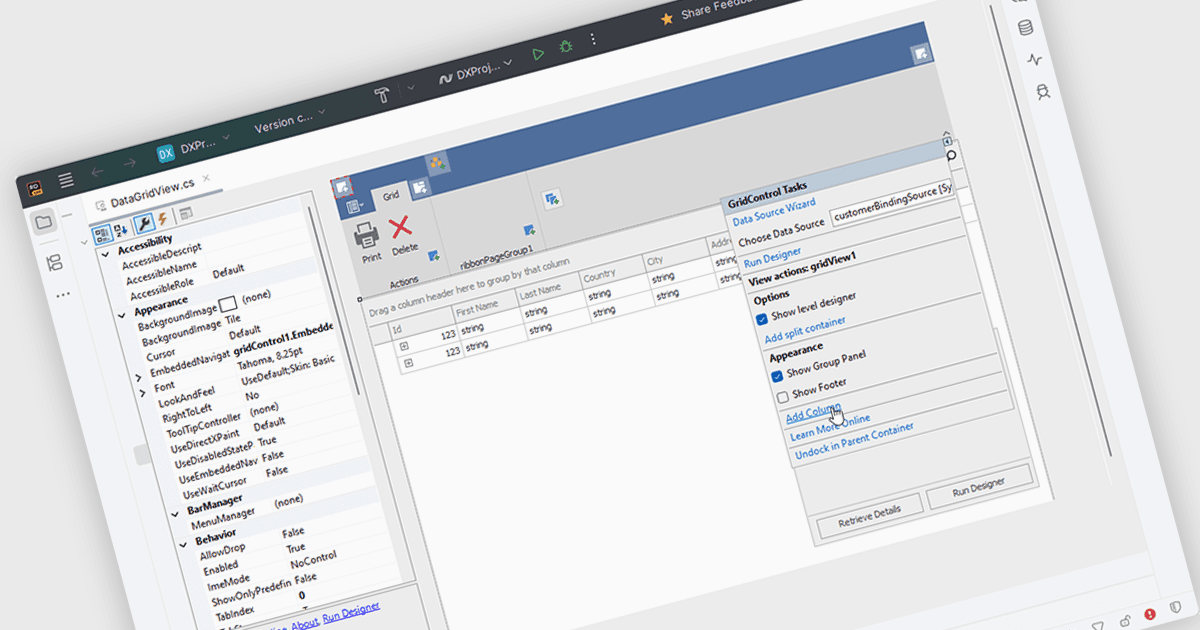The height and width of the screenshot is (630, 1200).
Task: Click Undock in Parent Container
Action: tap(854, 442)
